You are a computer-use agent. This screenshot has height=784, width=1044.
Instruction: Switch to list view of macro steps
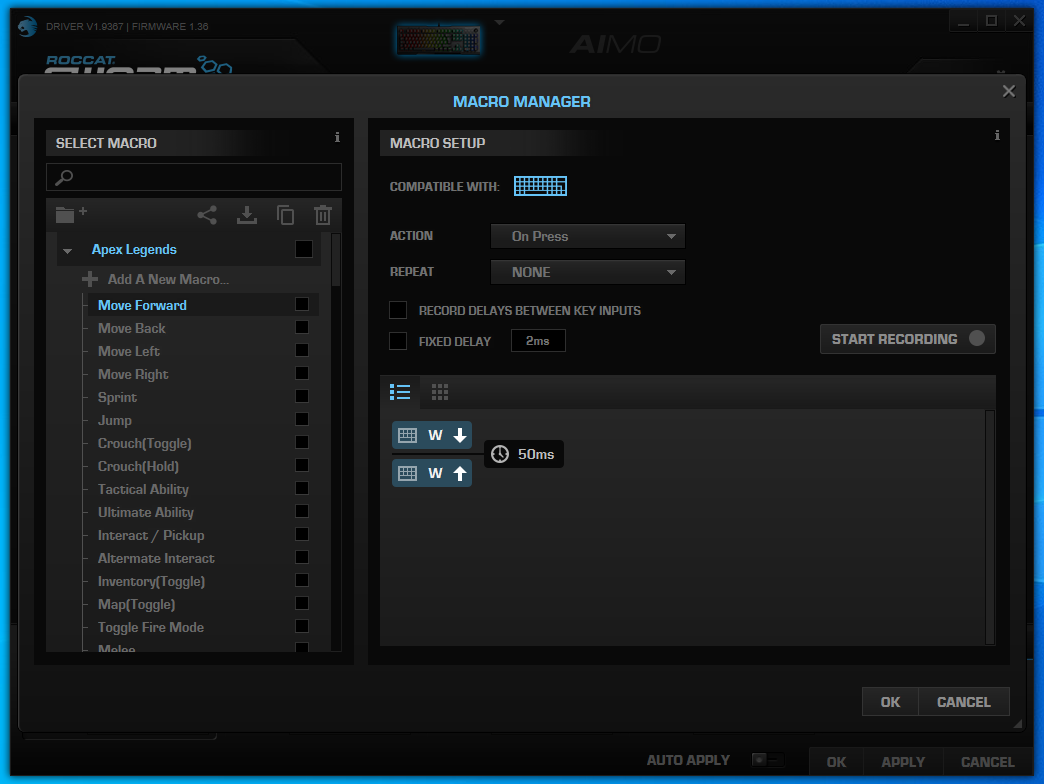[399, 392]
